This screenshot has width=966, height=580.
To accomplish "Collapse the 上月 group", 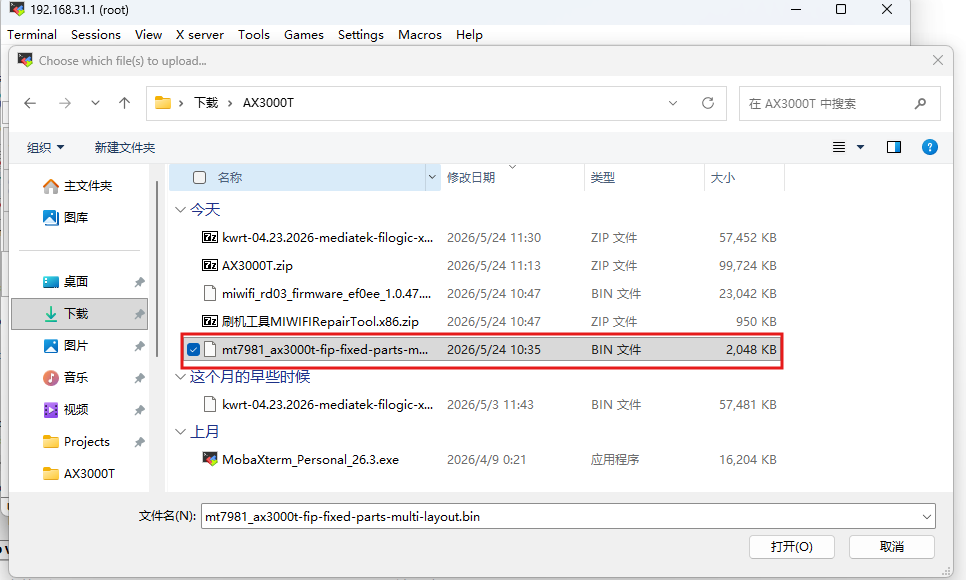I will 181,431.
